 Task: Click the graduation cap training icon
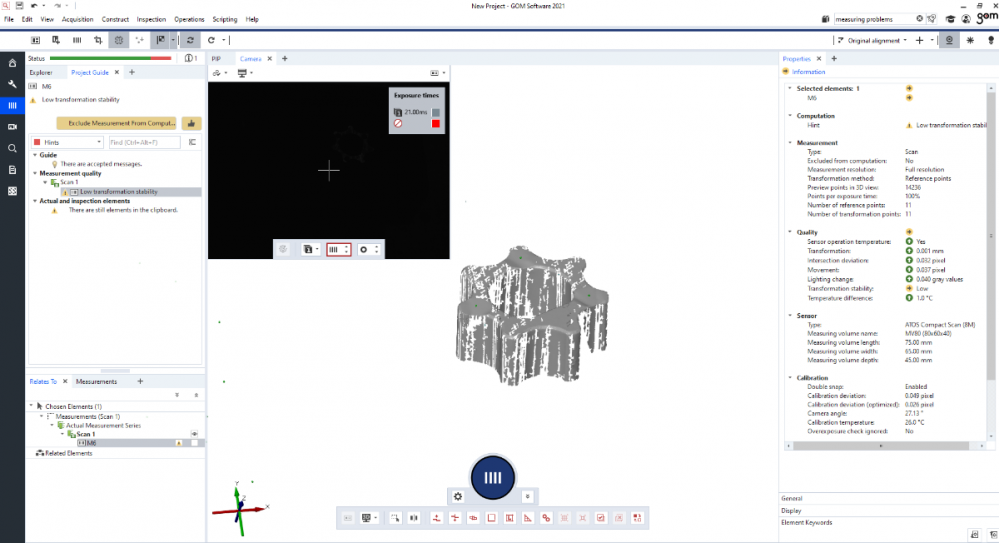[x=951, y=19]
